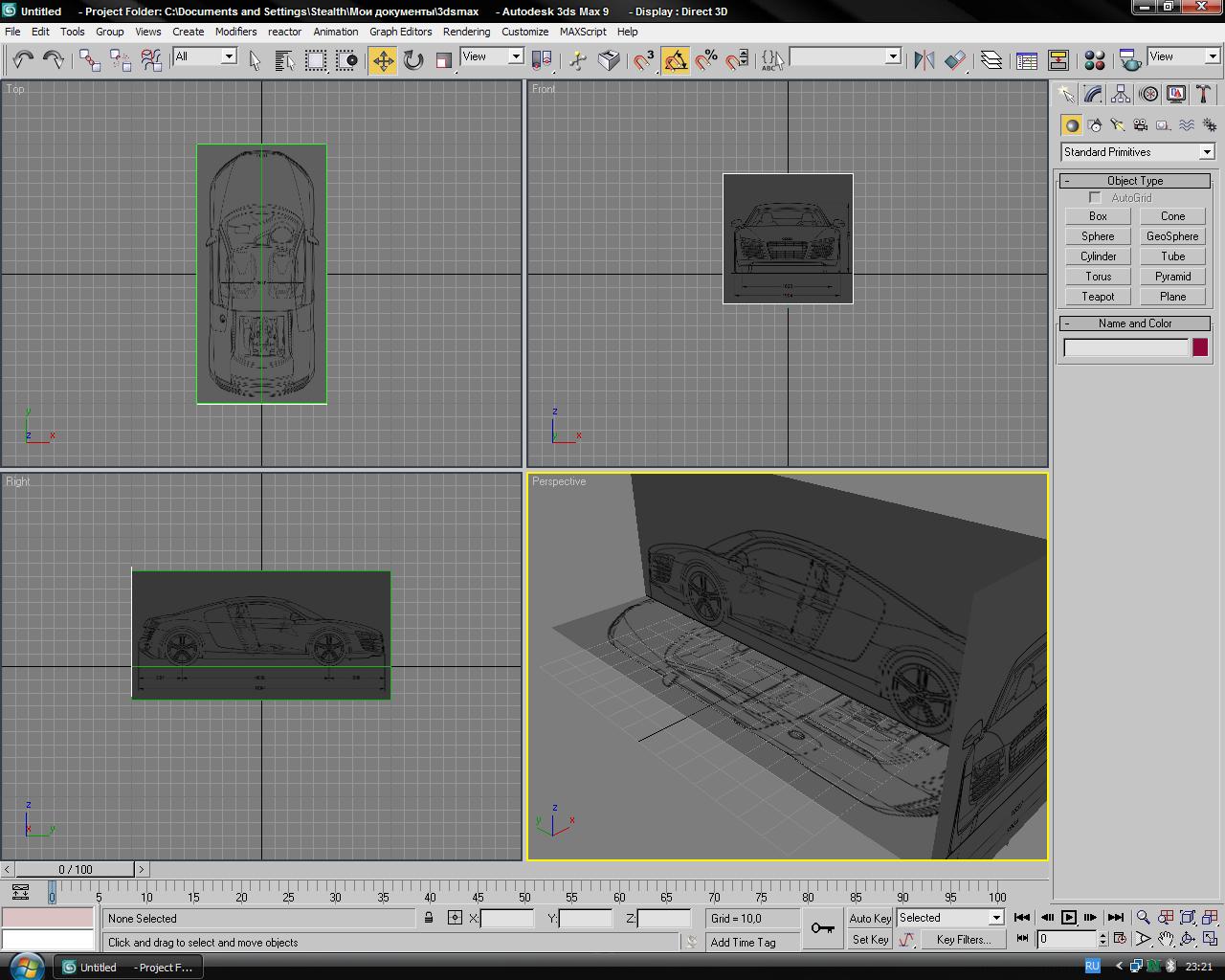Click the Select and Link tool
Image resolution: width=1225 pixels, height=980 pixels.
(90, 60)
